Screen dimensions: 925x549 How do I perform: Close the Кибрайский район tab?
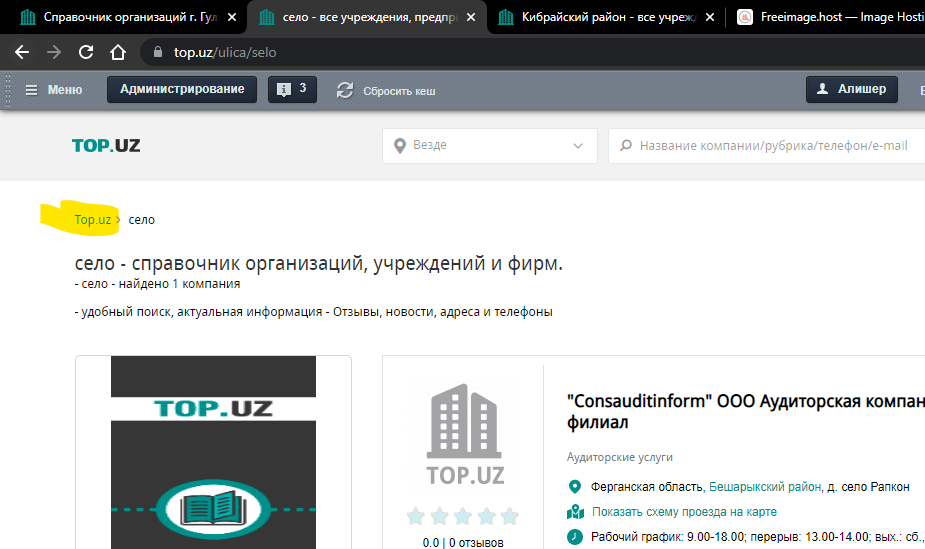710,17
